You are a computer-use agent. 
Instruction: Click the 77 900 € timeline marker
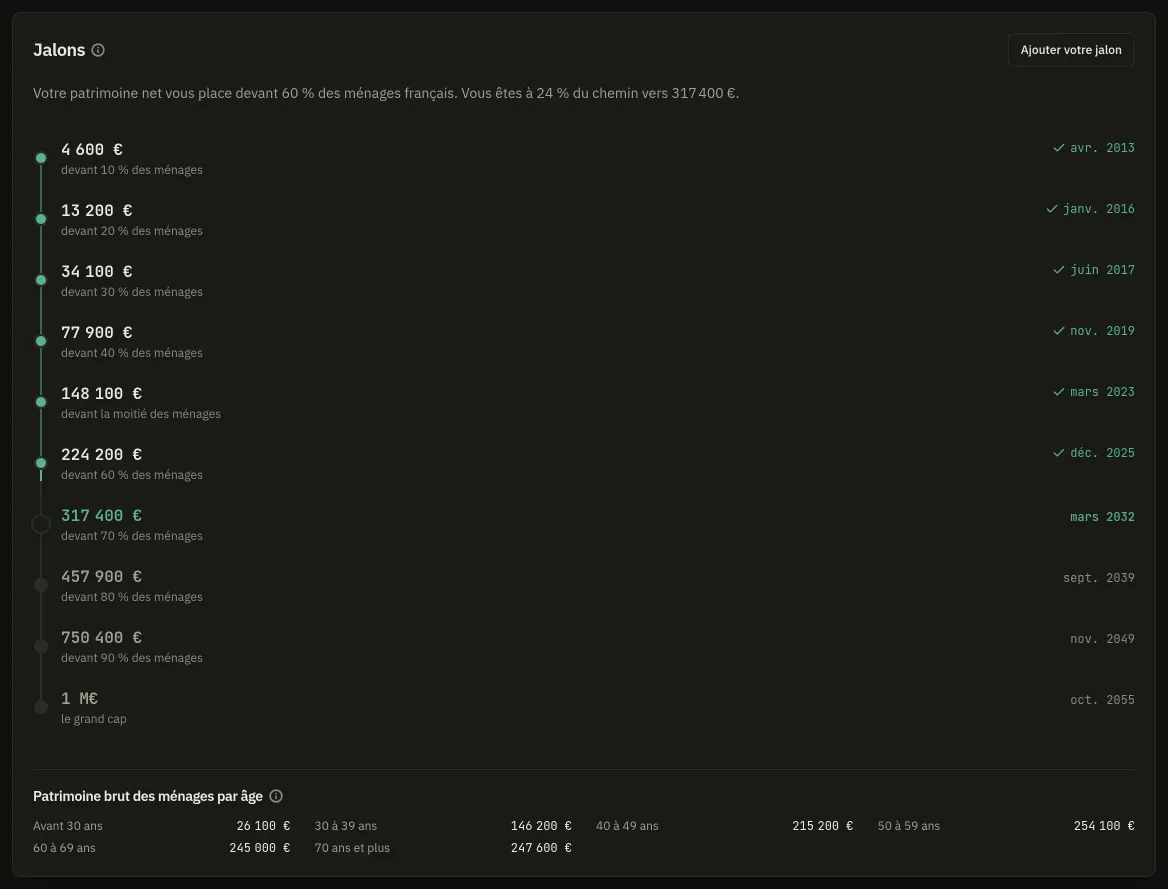(x=41, y=341)
